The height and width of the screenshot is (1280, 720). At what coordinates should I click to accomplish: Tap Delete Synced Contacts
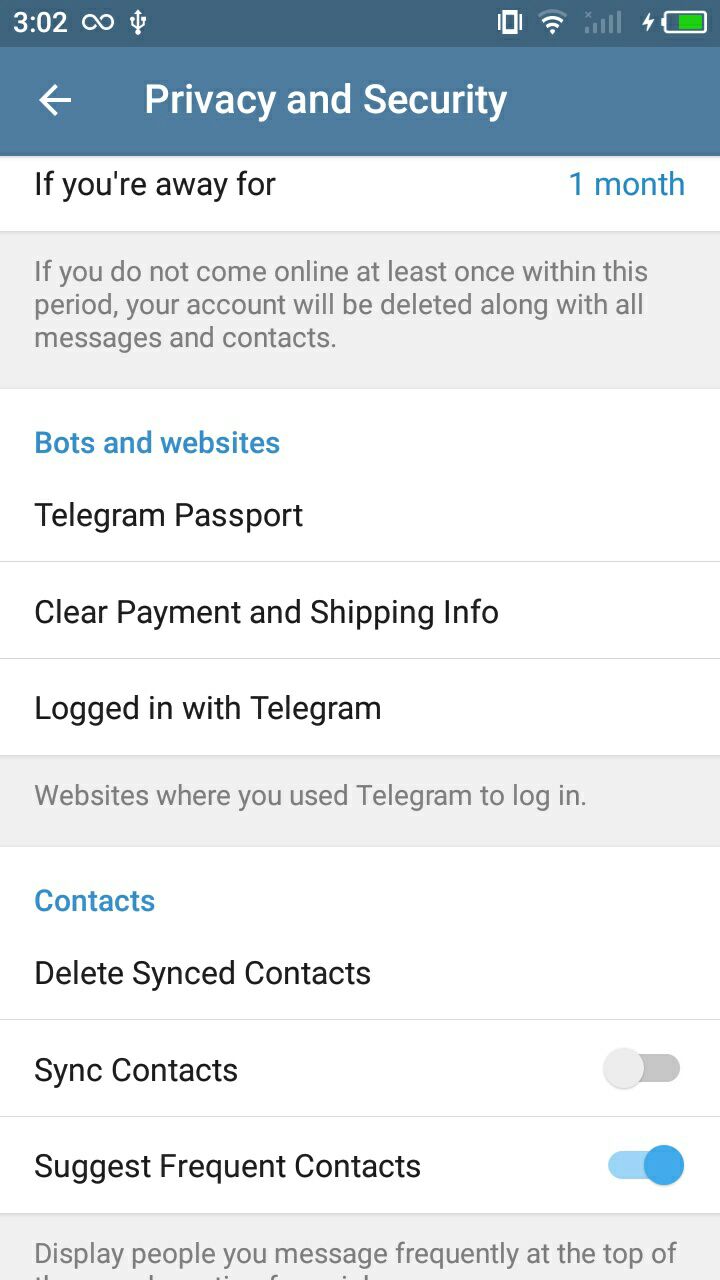point(202,973)
